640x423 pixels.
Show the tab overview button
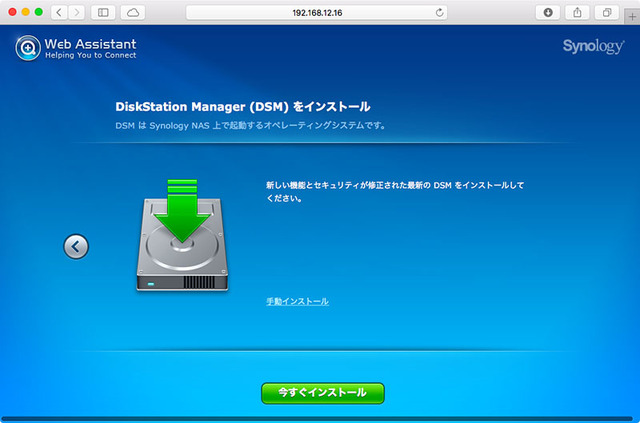coord(608,12)
